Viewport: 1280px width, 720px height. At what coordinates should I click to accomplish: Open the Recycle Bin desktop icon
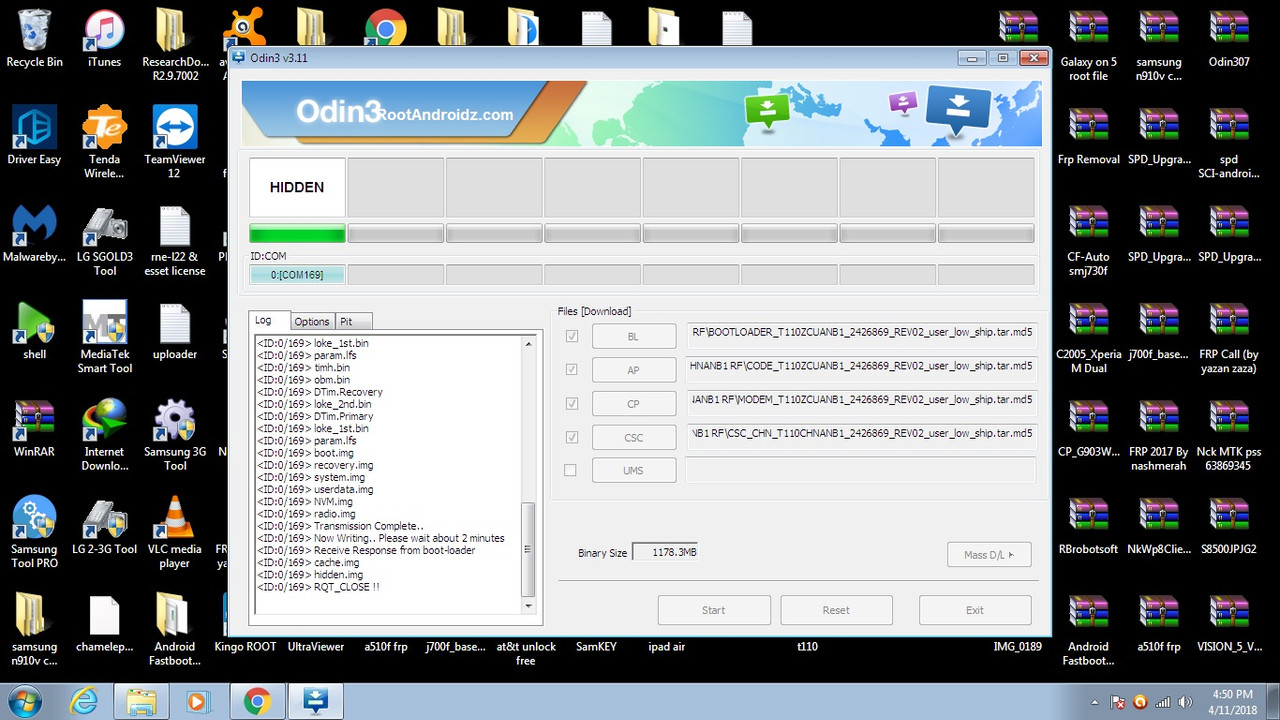pyautogui.click(x=34, y=39)
